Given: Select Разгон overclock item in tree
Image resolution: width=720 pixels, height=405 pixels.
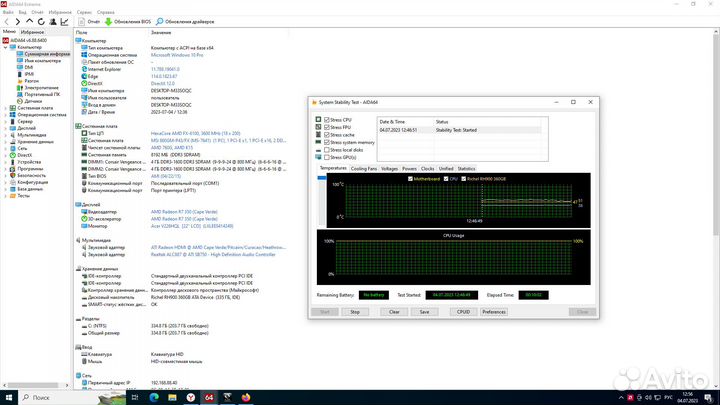Looking at the screenshot, I should [32, 81].
